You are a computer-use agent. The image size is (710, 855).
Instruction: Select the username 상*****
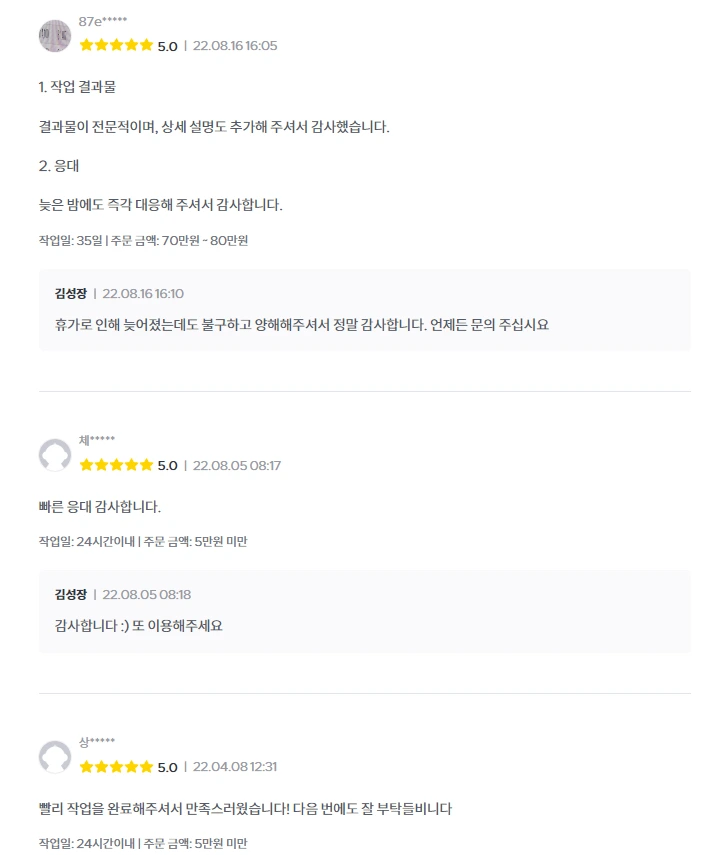(97, 742)
